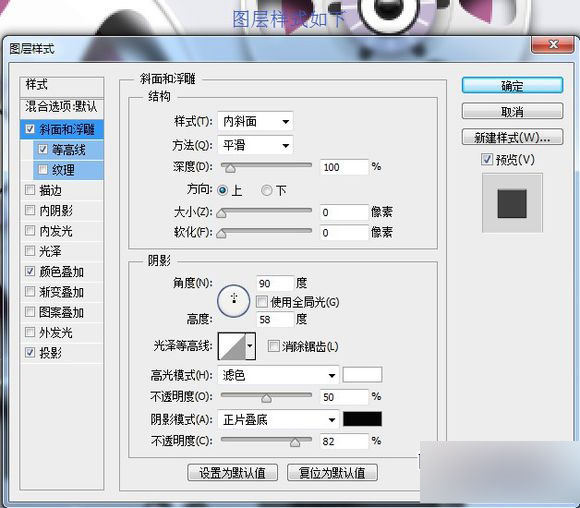Click the 软化(F) slider handle
This screenshot has width=580, height=508.
point(221,234)
